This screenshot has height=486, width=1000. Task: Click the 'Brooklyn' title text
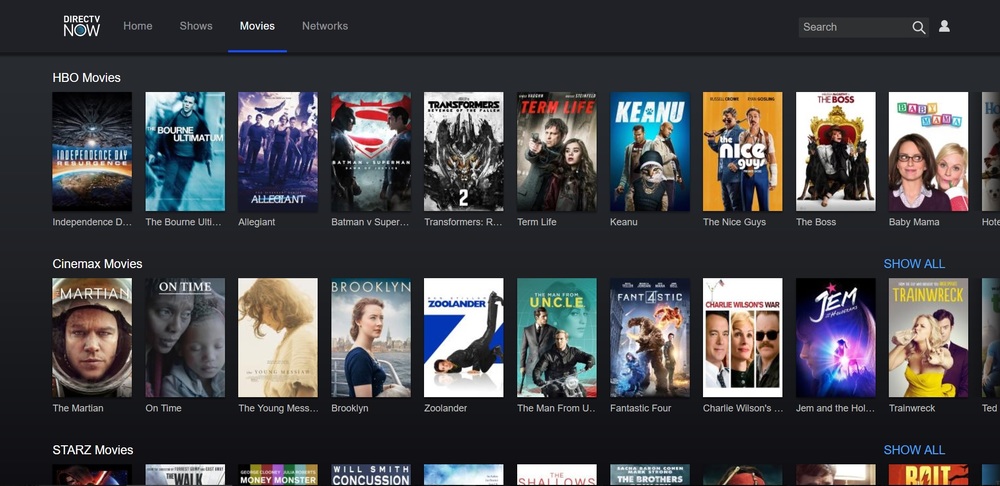click(x=349, y=408)
